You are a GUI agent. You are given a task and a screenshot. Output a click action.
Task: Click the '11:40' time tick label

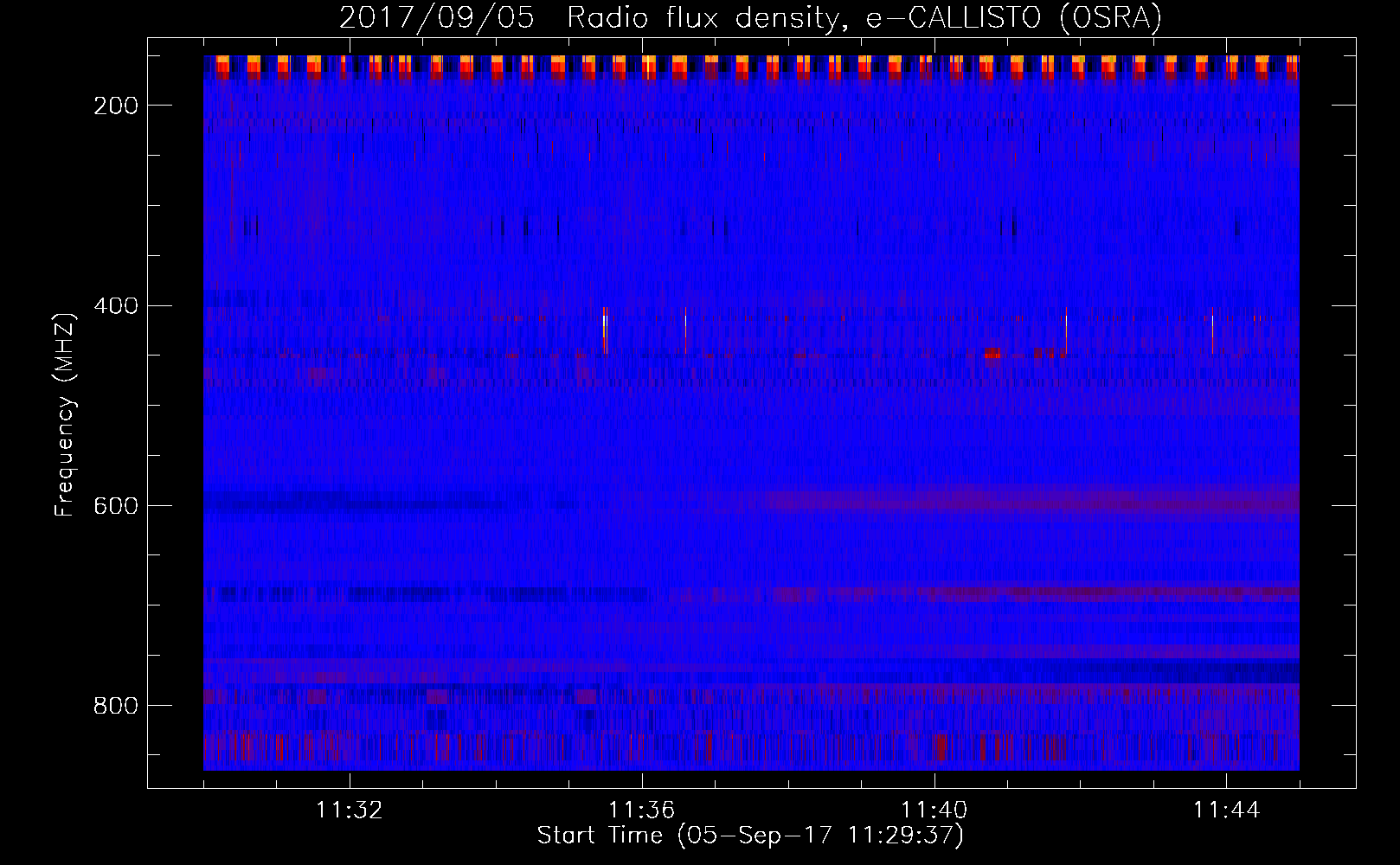[x=934, y=811]
